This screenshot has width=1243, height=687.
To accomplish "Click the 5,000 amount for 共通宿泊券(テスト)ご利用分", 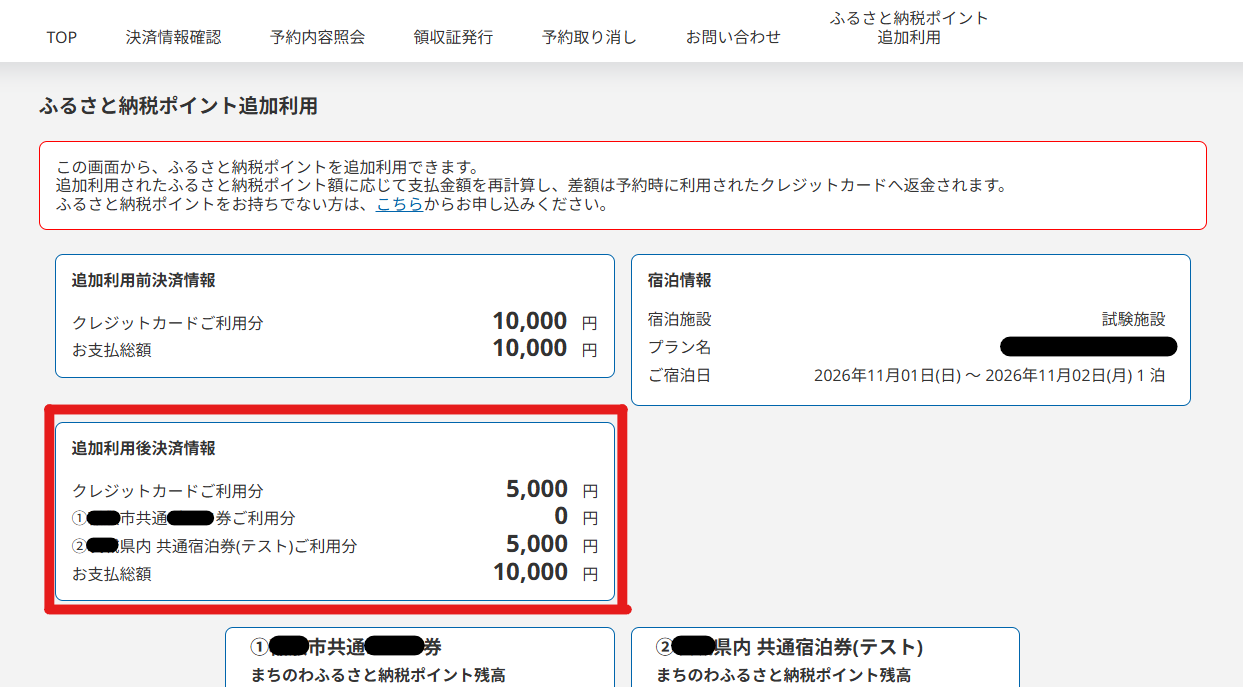I will (x=537, y=544).
